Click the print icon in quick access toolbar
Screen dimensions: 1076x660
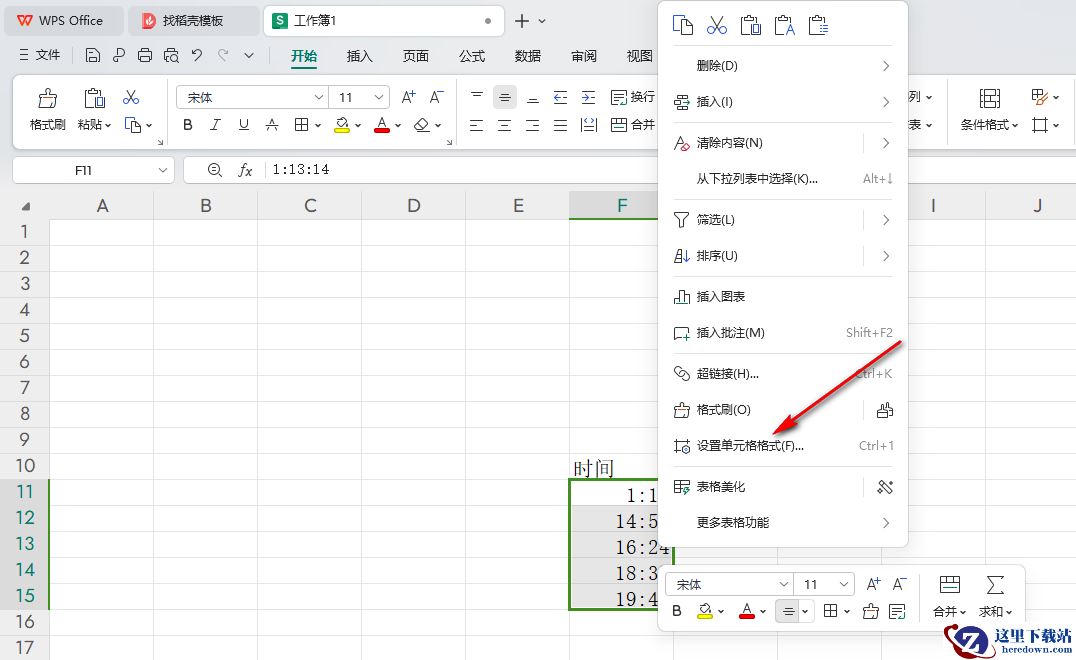point(145,56)
